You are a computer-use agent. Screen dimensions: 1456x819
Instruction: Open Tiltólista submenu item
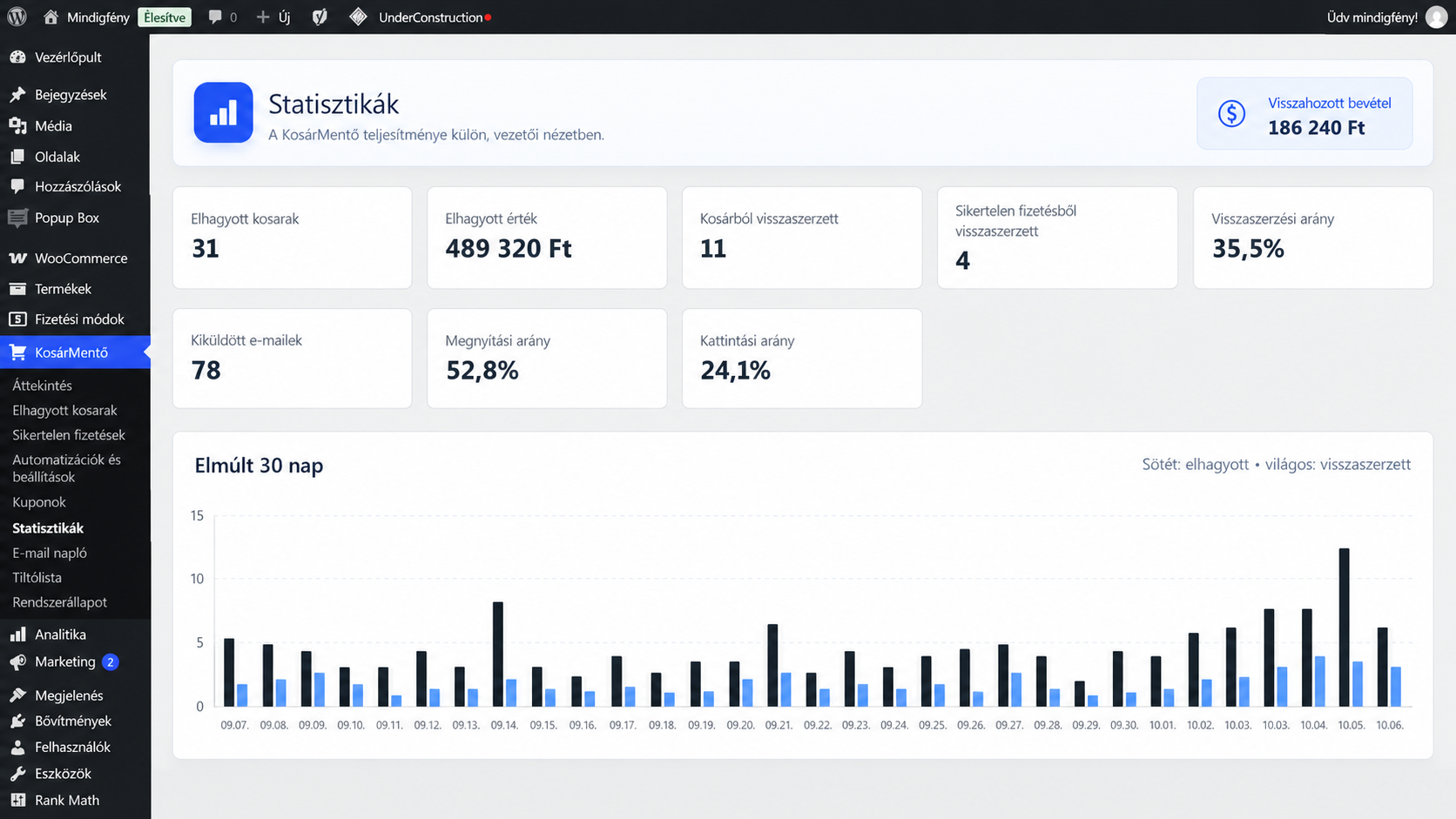pos(37,578)
